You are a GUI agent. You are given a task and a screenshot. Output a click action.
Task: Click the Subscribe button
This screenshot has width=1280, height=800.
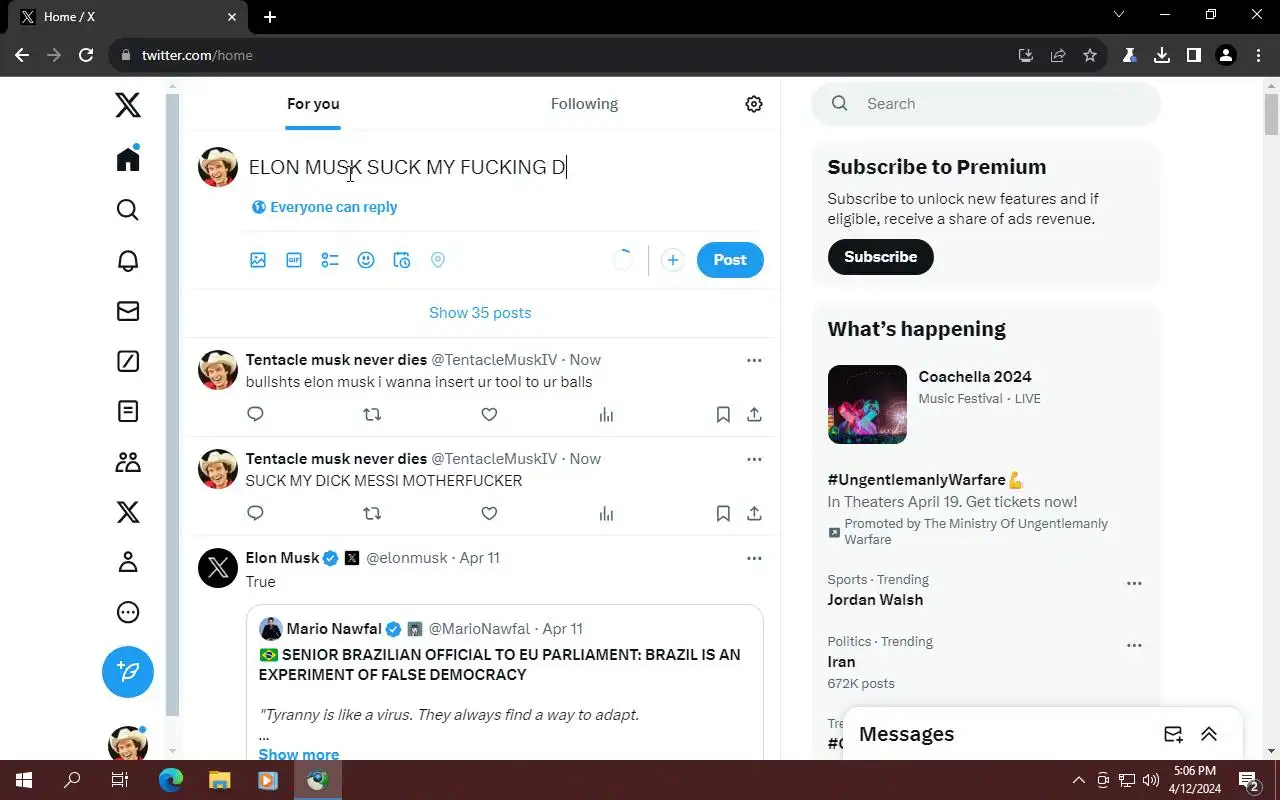[x=880, y=257]
